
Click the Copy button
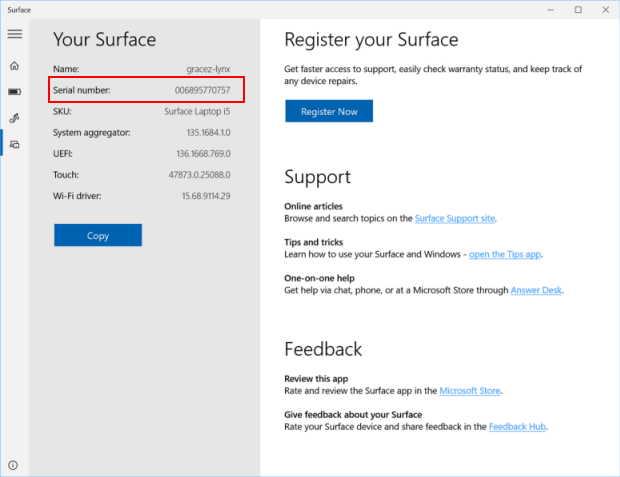tap(98, 235)
